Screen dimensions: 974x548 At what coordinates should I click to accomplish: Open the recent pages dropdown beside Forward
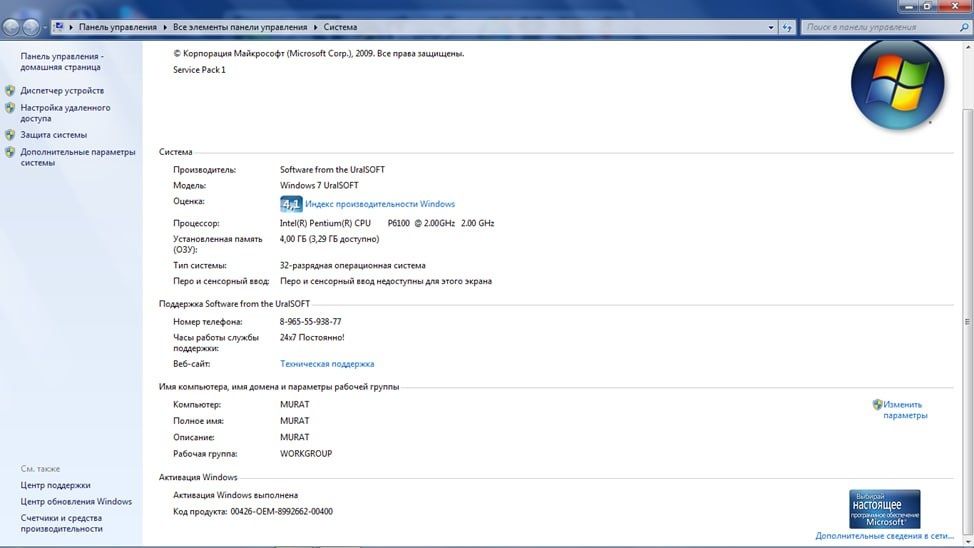click(x=45, y=27)
